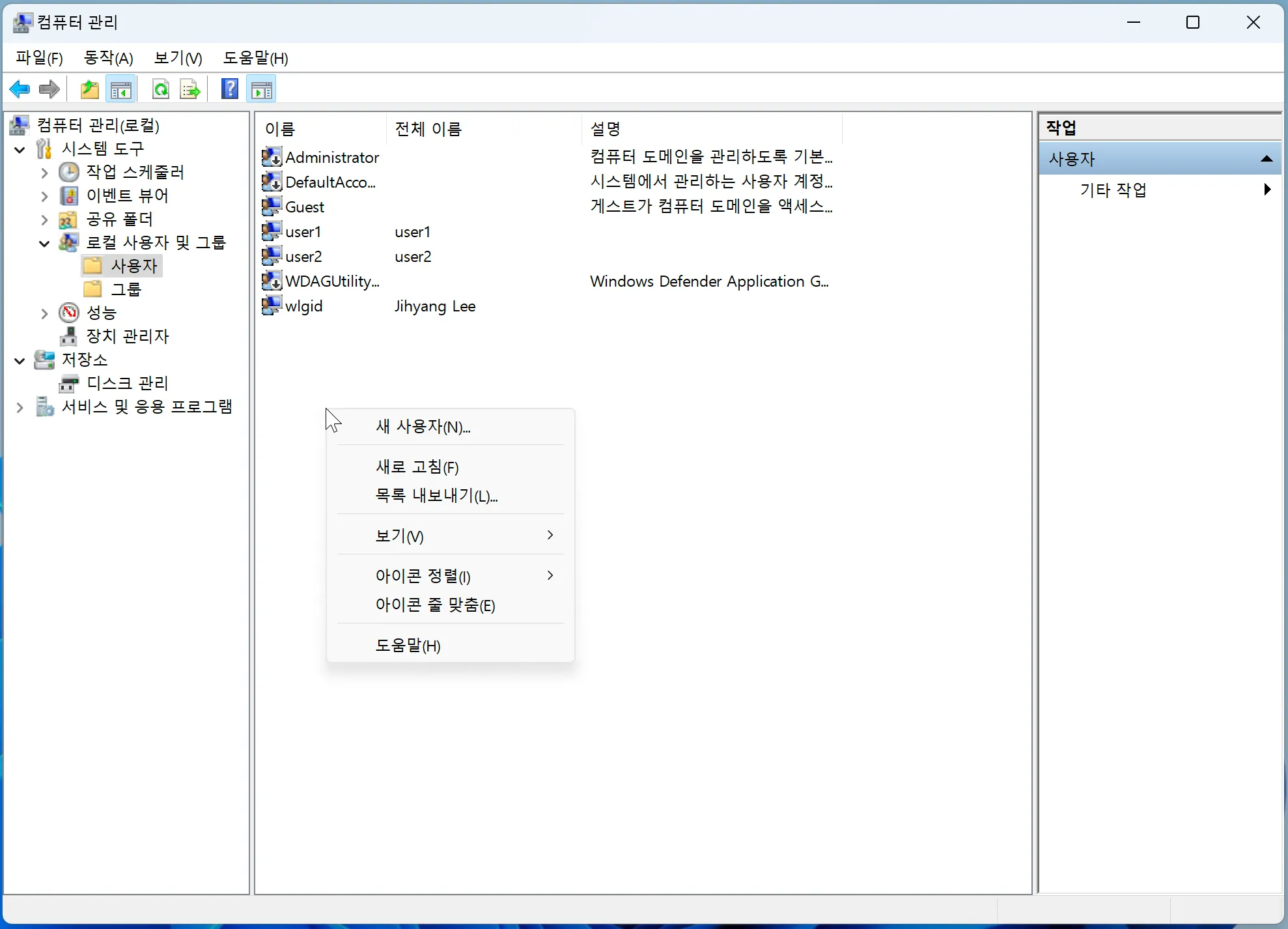Select the 저장소 tree label

pos(85,360)
